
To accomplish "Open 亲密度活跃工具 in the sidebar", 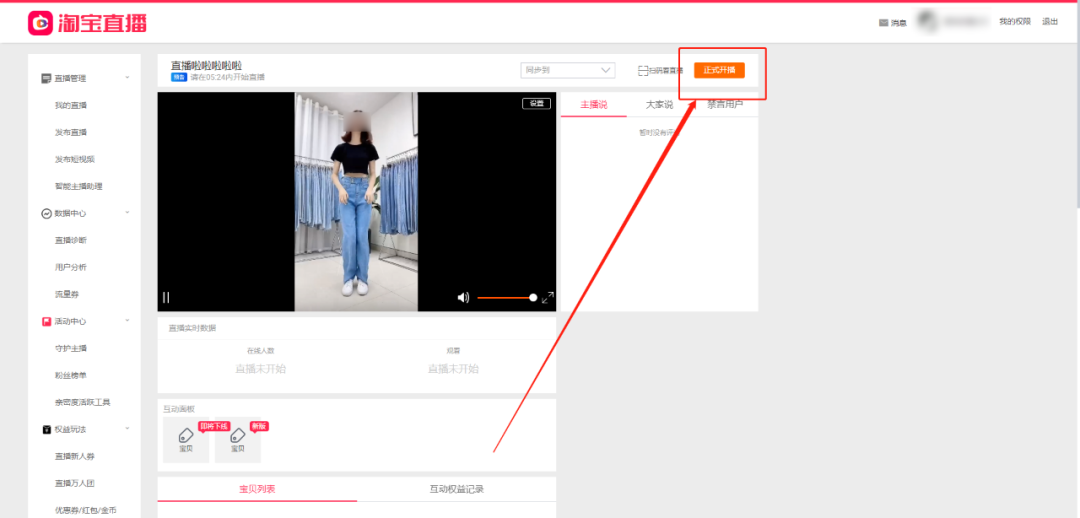I will click(x=83, y=402).
